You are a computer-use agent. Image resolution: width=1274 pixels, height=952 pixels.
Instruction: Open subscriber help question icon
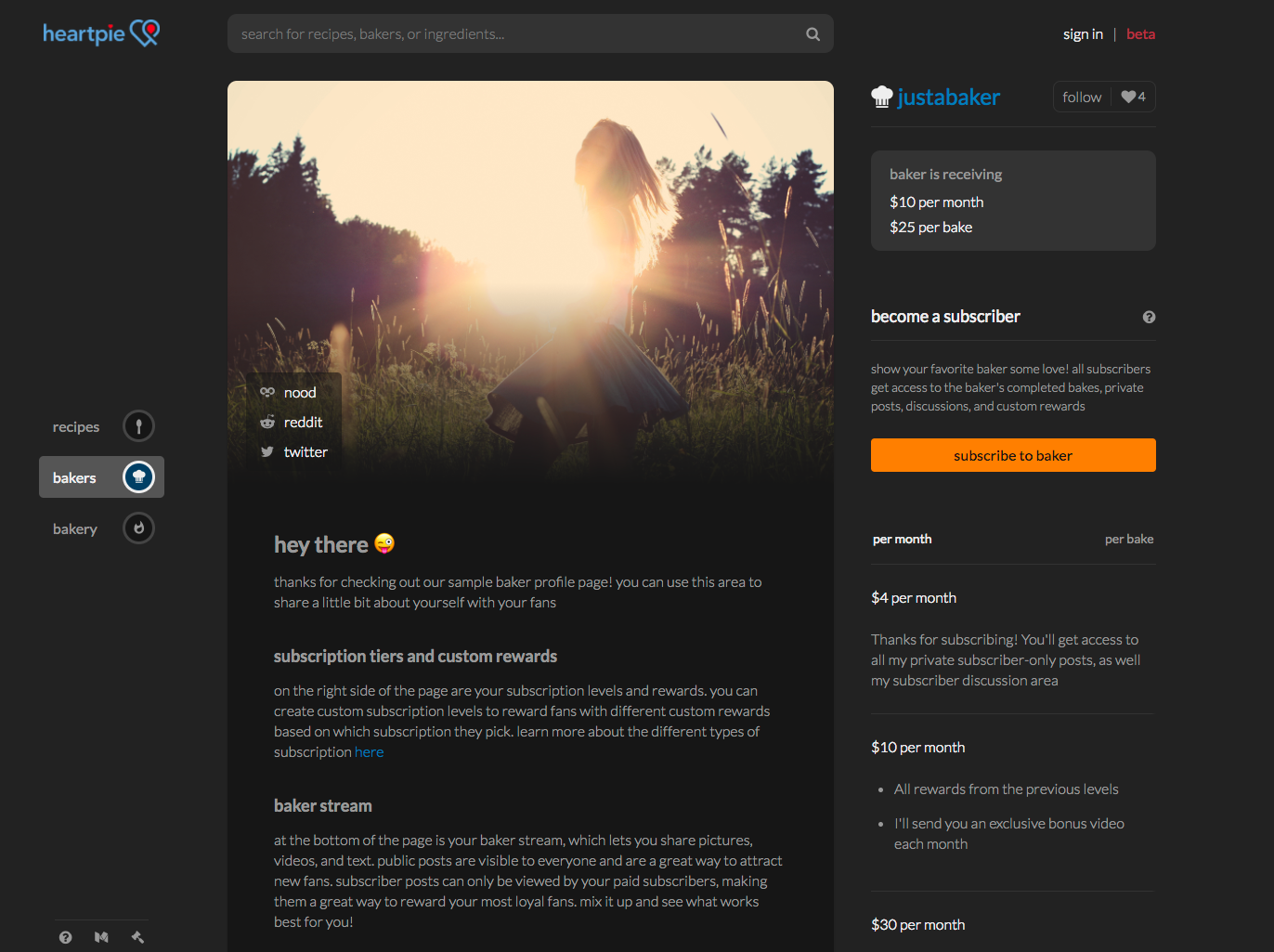1149,317
